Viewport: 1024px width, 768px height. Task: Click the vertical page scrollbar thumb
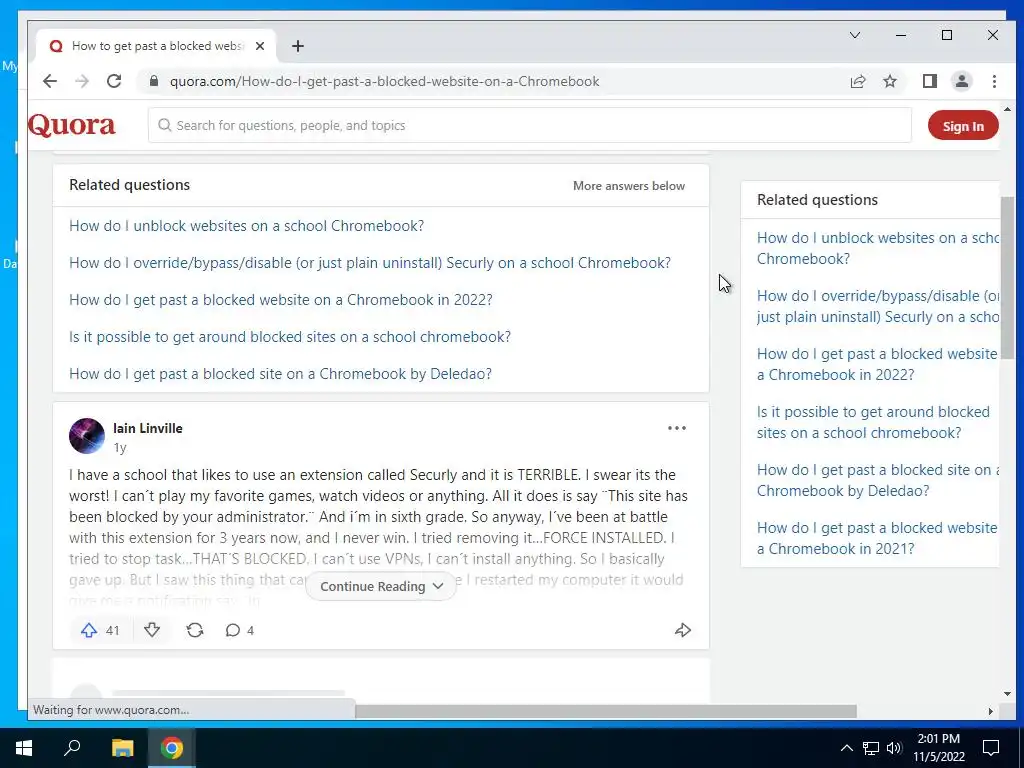click(x=1007, y=277)
